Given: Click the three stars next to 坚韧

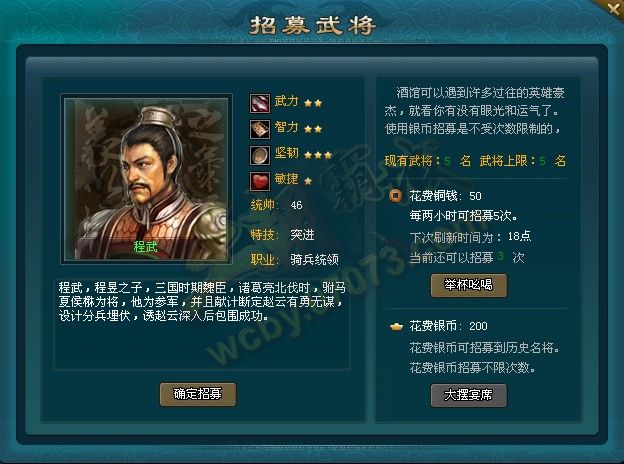Looking at the screenshot, I should [318, 155].
